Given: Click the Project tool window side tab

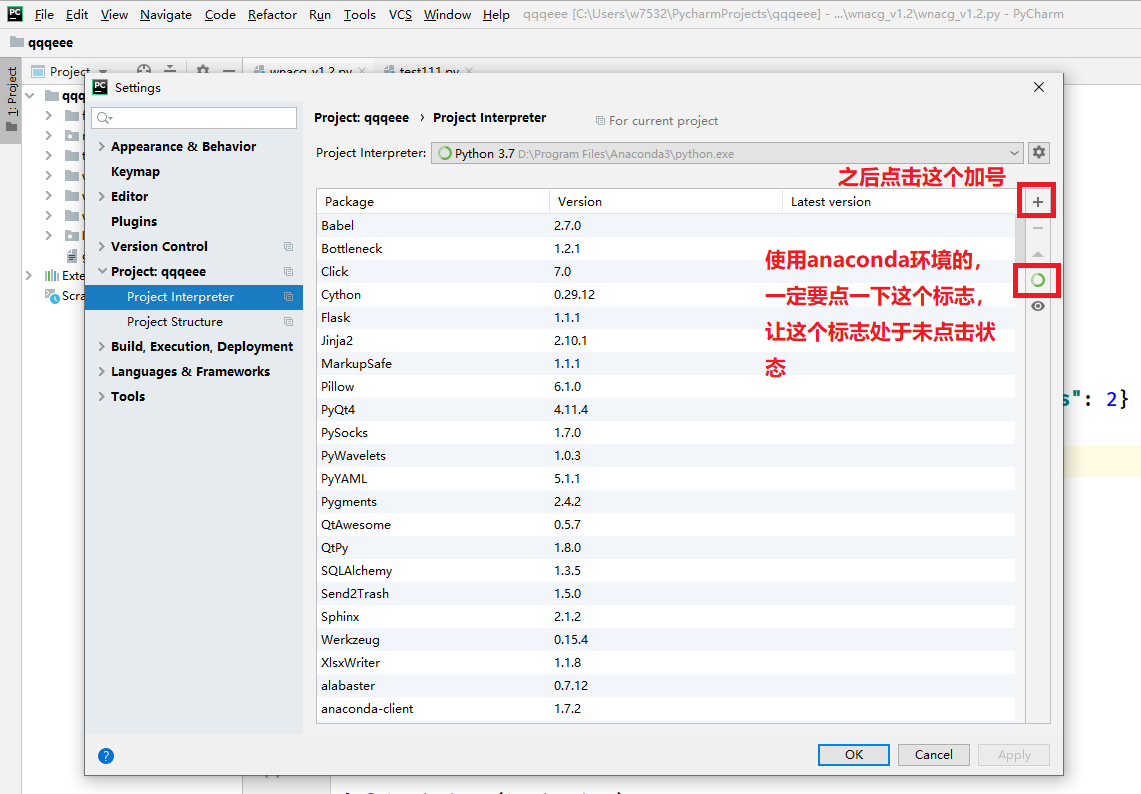Looking at the screenshot, I should coord(11,100).
